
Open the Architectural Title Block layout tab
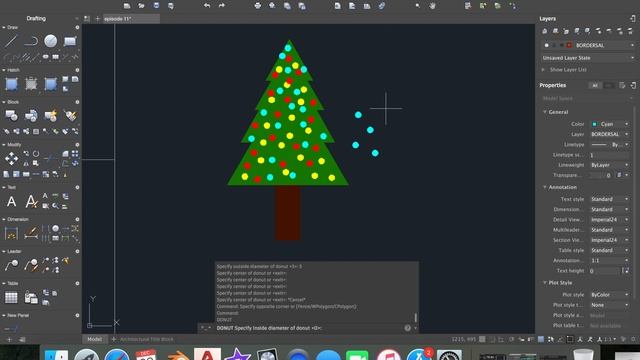(x=147, y=339)
